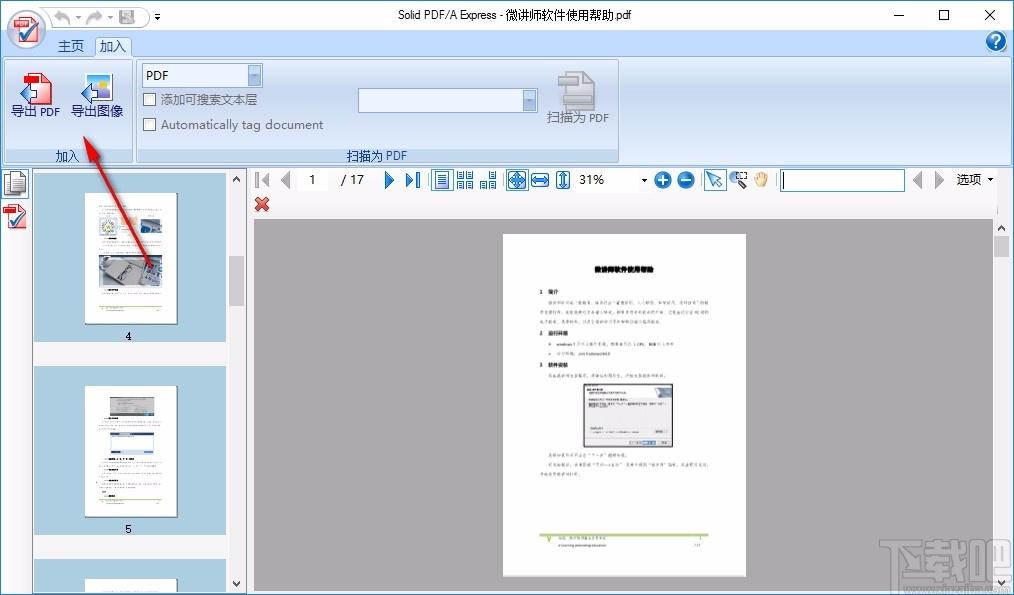Screen dimensions: 1014x595
Task: Find next search result arrow
Action: [939, 180]
